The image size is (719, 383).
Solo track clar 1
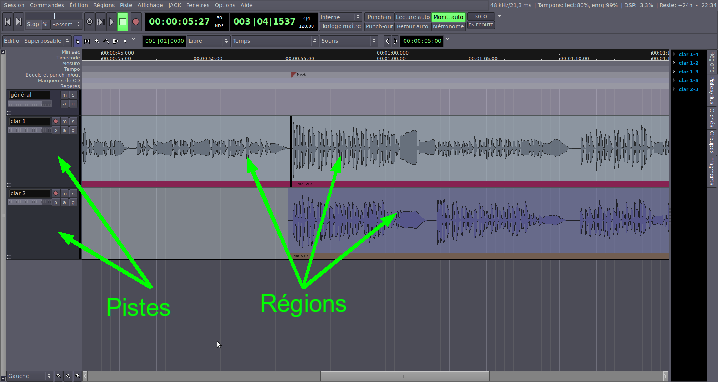73,122
